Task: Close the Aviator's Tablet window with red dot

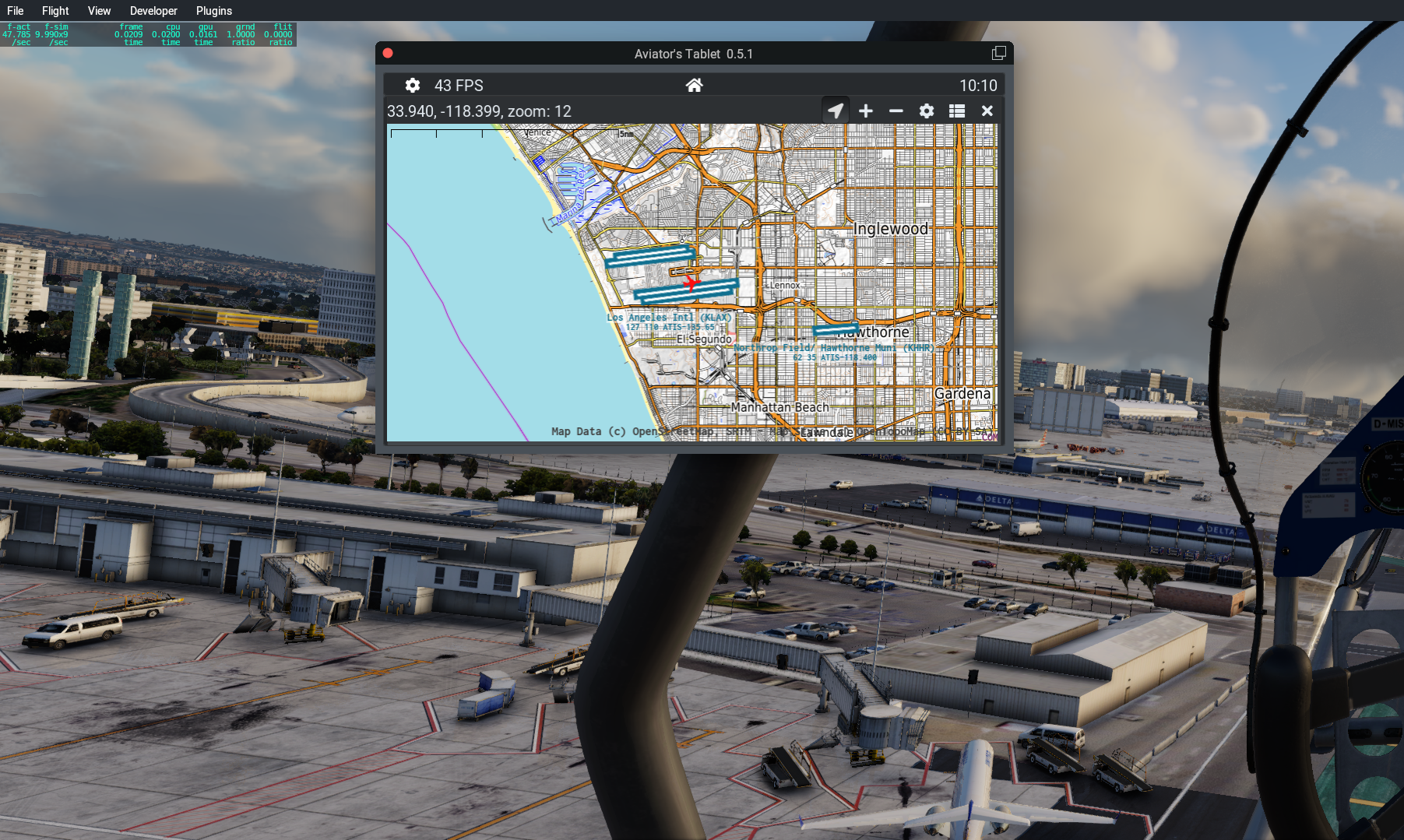Action: tap(388, 53)
